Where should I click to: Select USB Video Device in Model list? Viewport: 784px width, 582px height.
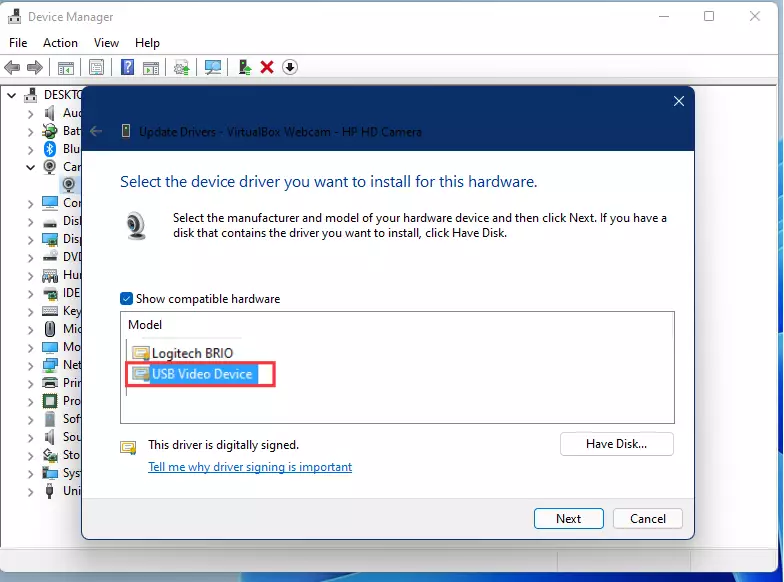click(x=203, y=374)
